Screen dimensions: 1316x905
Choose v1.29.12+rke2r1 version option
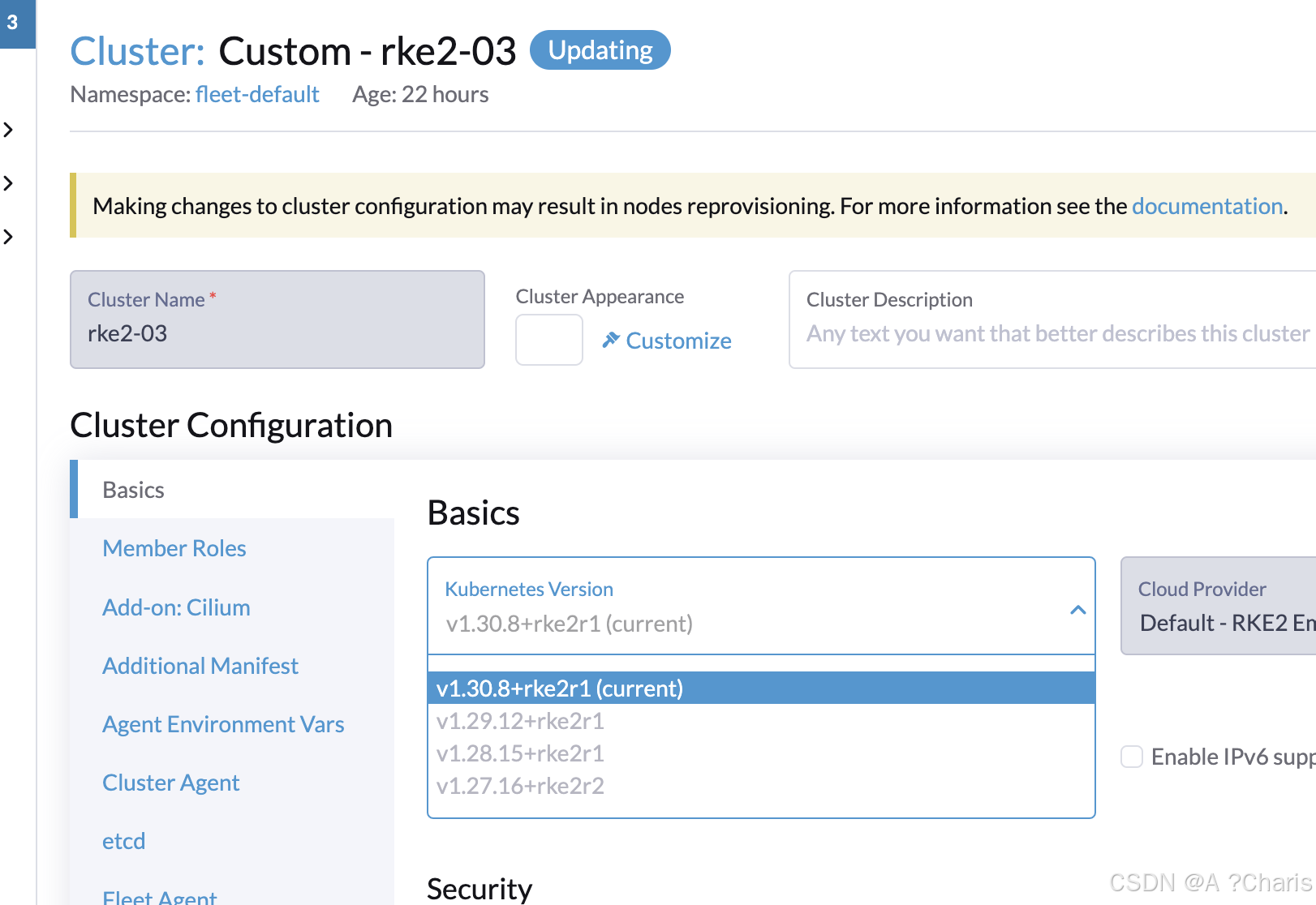[761, 721]
